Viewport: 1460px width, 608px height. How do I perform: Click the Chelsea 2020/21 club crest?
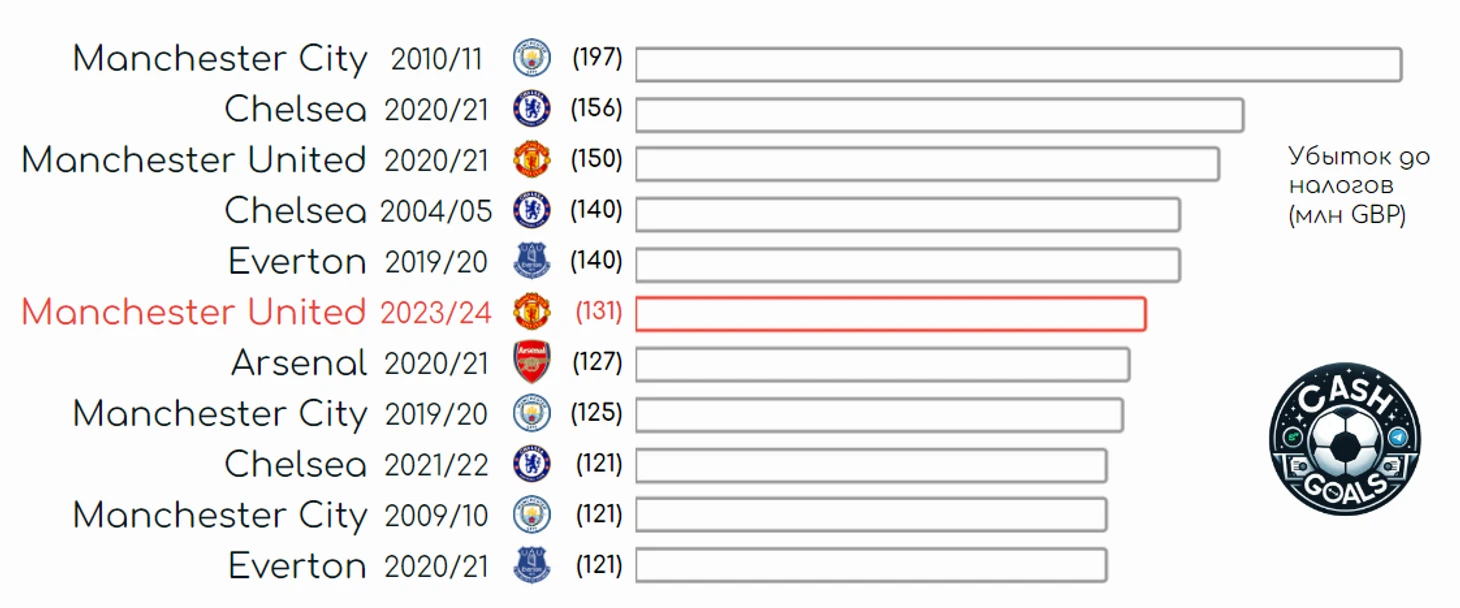click(x=532, y=109)
